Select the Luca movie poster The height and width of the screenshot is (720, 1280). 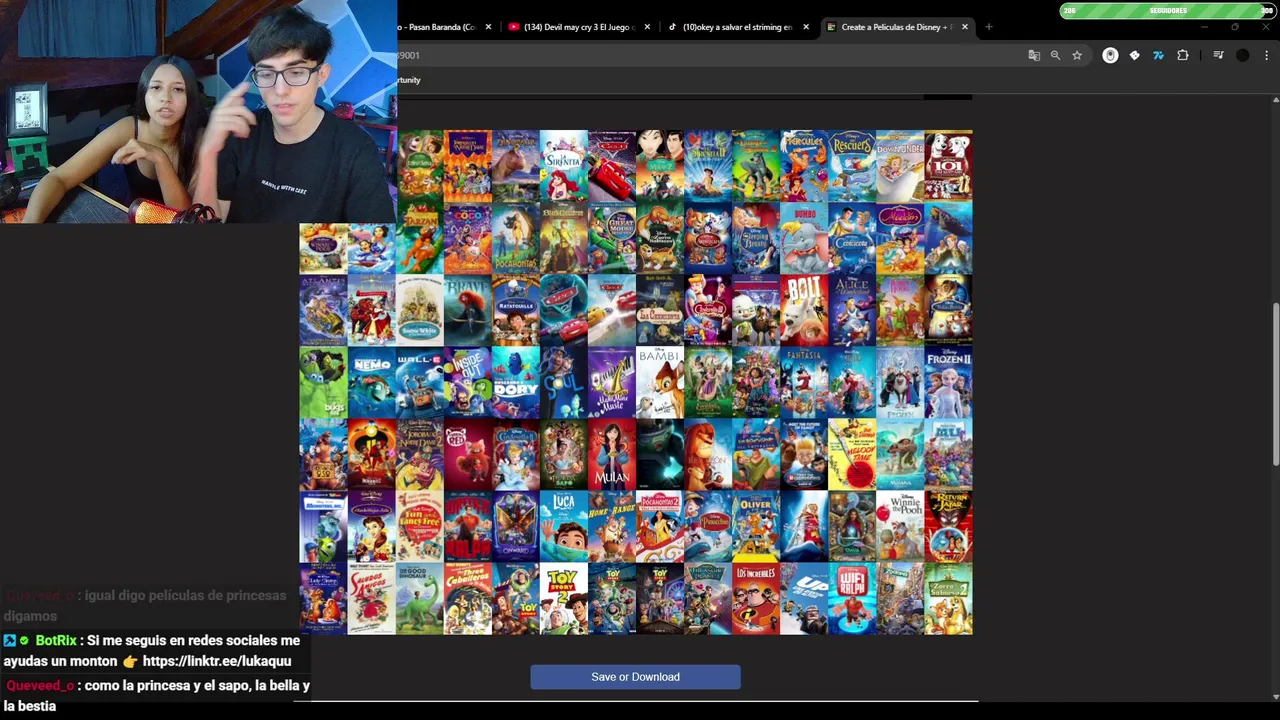coord(564,526)
